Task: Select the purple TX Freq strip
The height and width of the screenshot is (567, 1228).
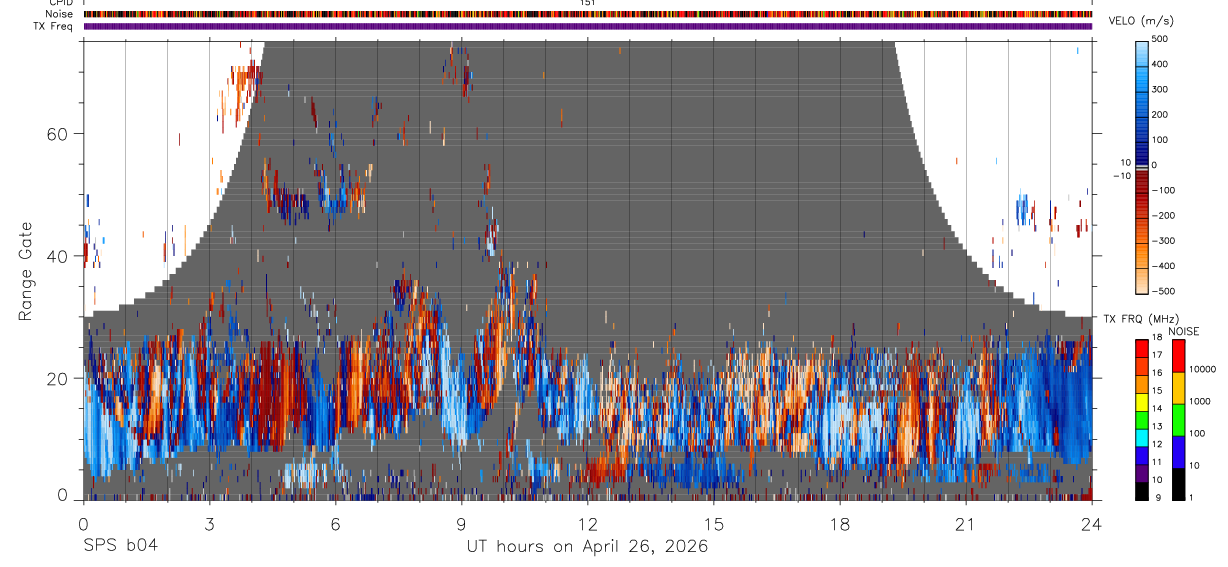Action: pyautogui.click(x=587, y=26)
